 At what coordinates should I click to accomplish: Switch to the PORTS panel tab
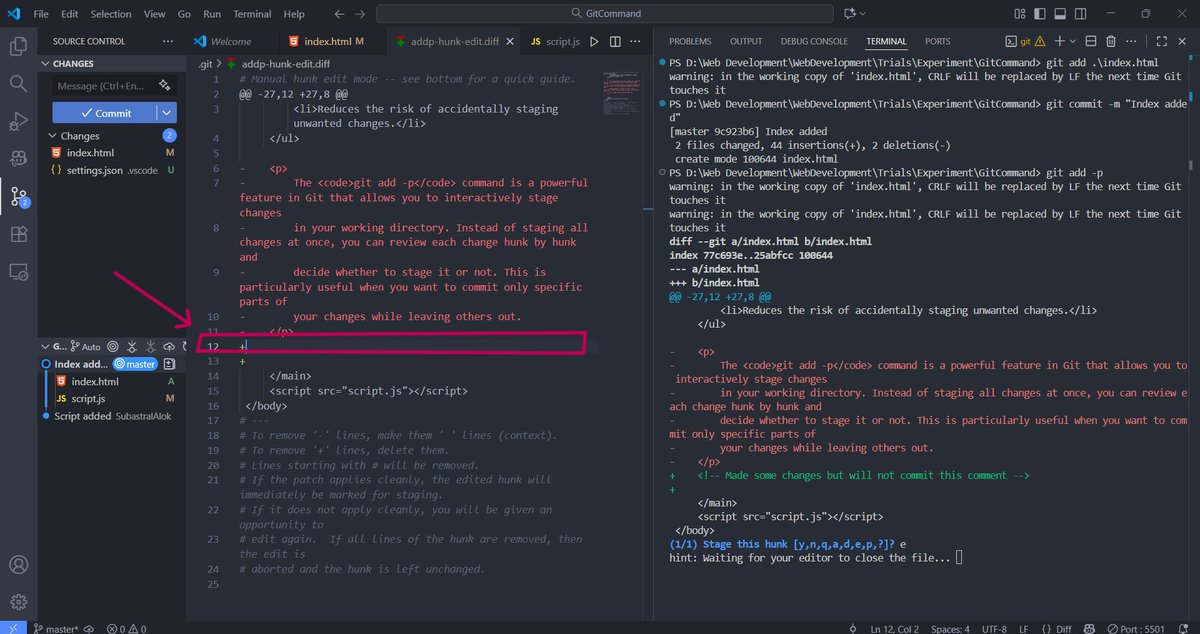click(938, 42)
